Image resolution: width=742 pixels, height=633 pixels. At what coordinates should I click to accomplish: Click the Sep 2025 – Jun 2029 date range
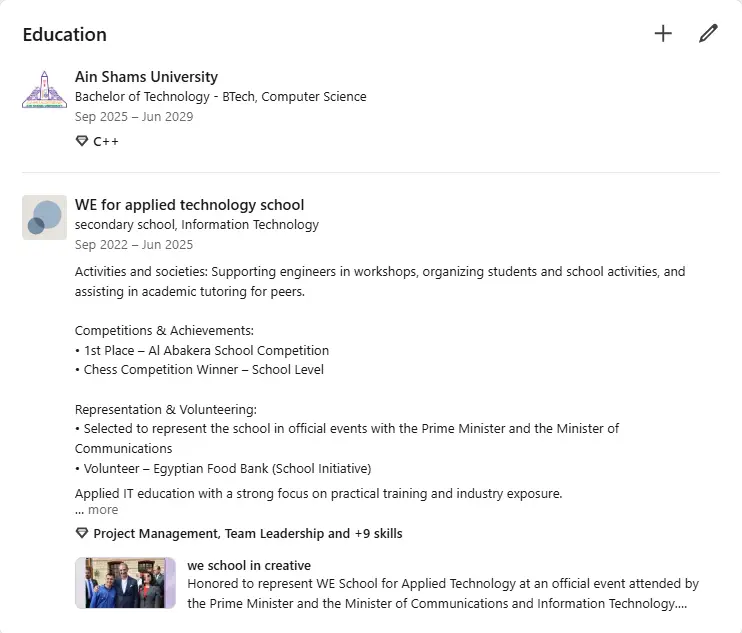tap(134, 117)
